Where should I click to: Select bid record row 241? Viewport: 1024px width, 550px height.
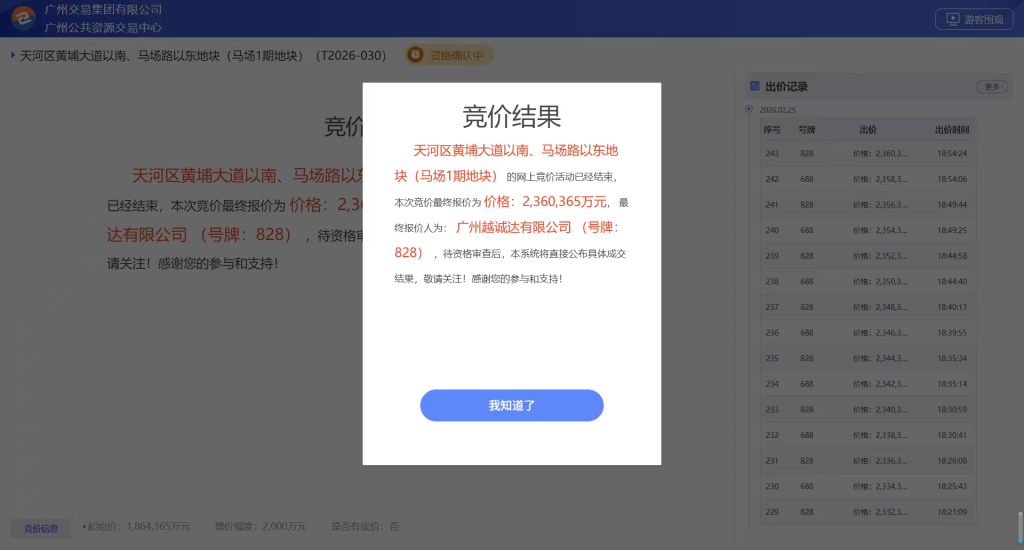(868, 204)
